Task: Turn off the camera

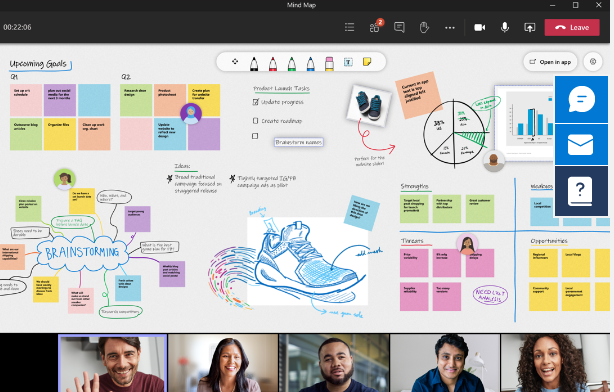Action: tap(480, 27)
